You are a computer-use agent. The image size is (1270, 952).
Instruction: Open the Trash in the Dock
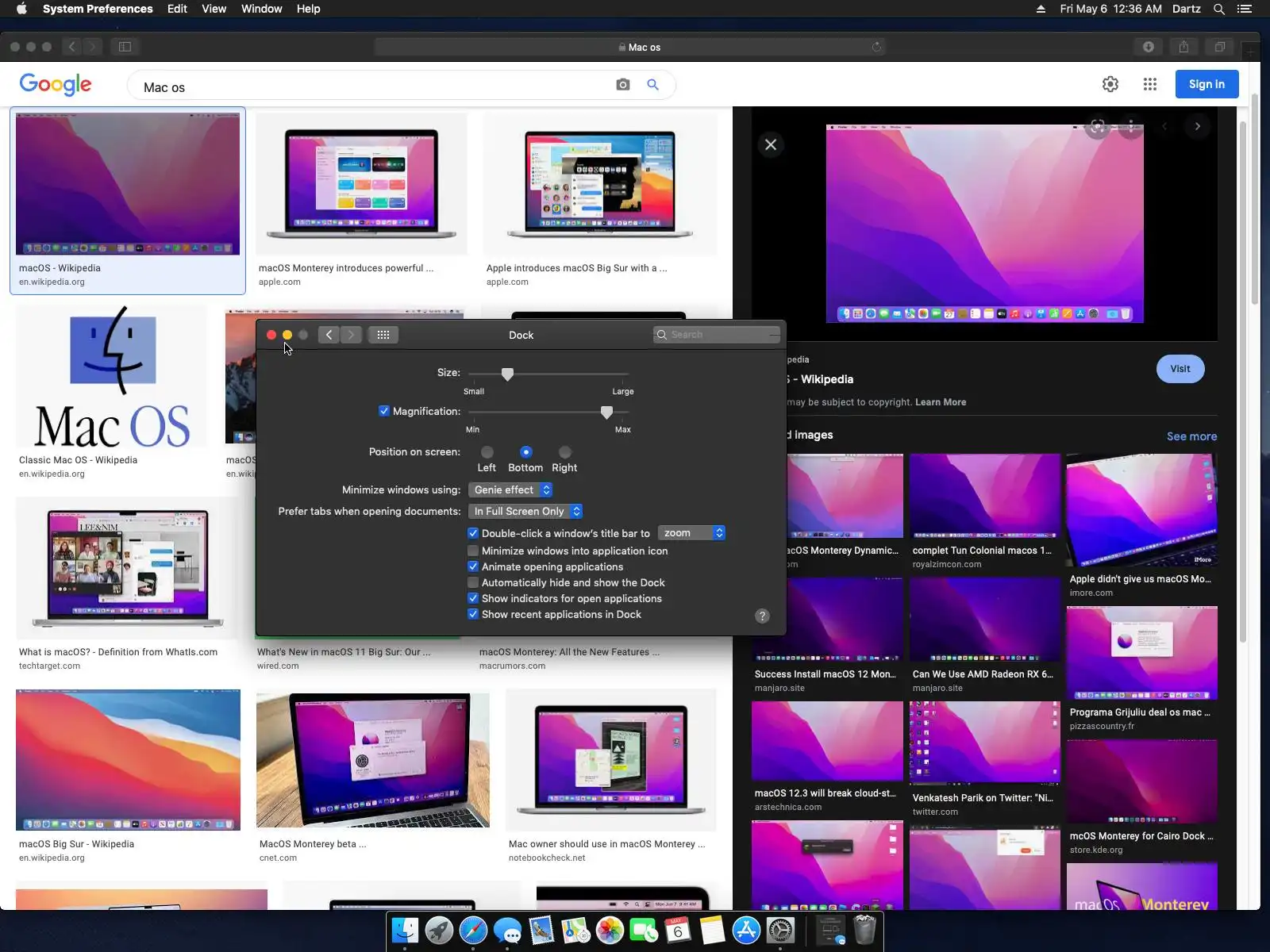click(x=864, y=930)
